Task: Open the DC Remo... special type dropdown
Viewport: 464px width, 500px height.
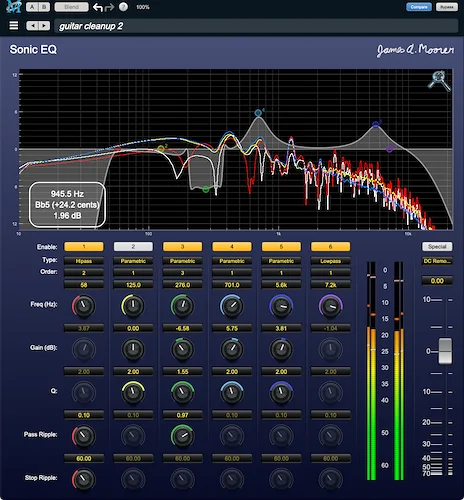Action: click(437, 261)
